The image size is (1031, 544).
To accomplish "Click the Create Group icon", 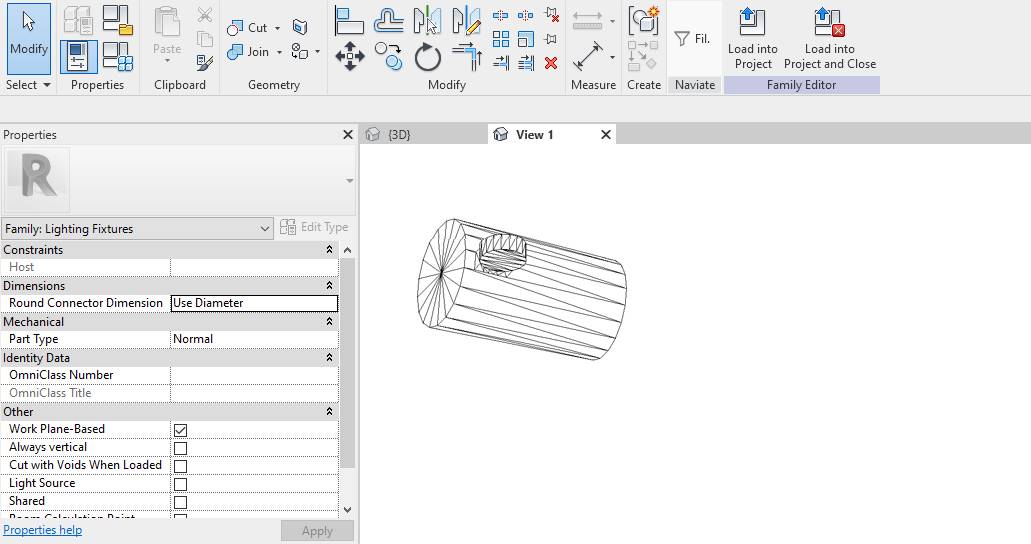I will coord(644,20).
